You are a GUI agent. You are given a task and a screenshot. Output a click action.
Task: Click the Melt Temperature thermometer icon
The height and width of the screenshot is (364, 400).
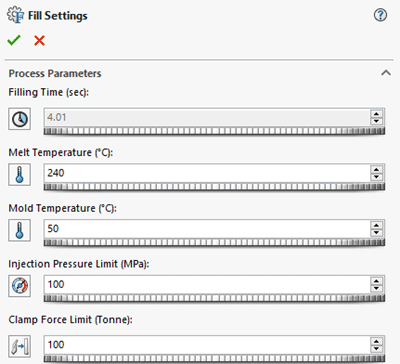pos(20,175)
